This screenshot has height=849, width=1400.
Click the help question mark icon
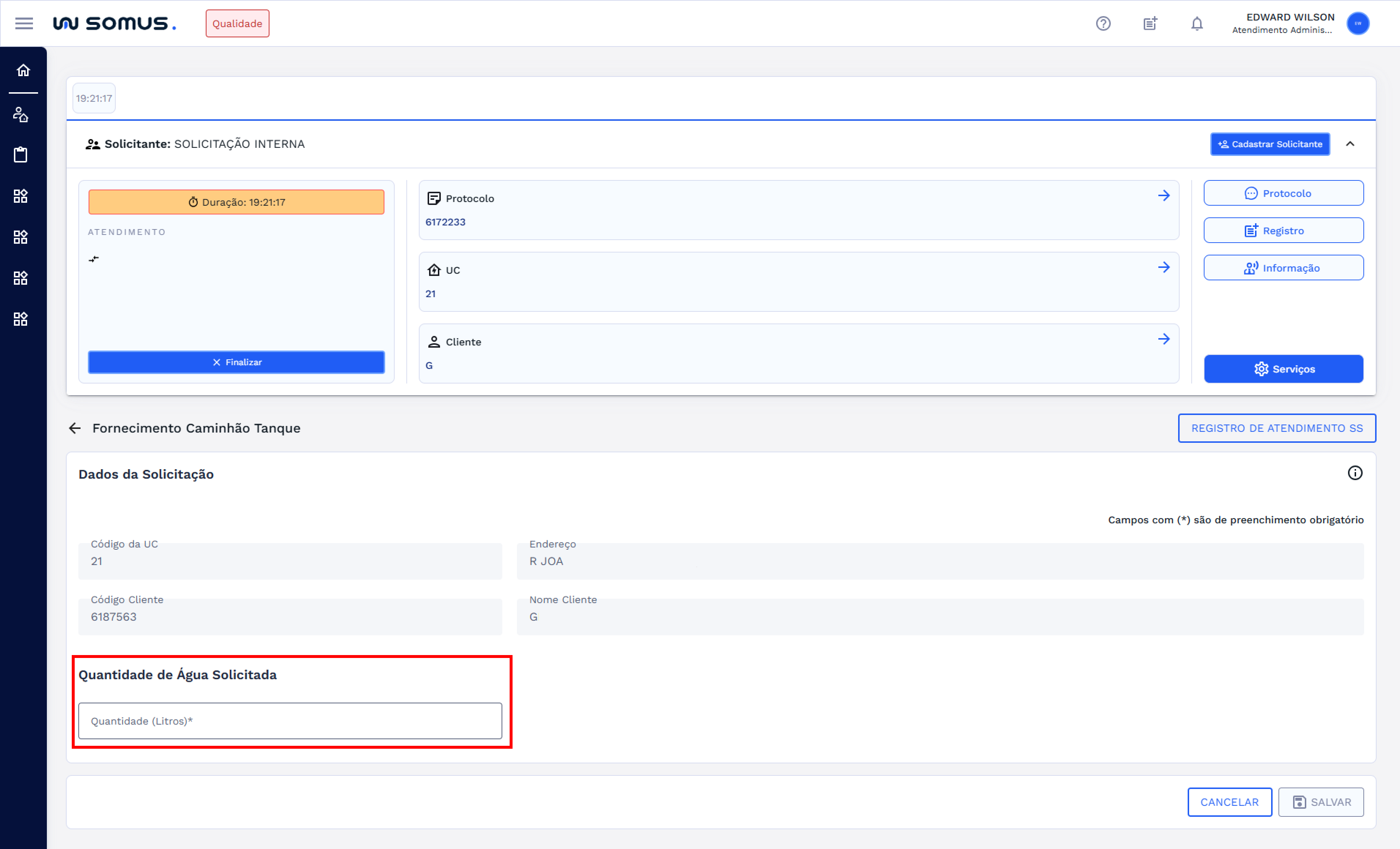[1103, 23]
